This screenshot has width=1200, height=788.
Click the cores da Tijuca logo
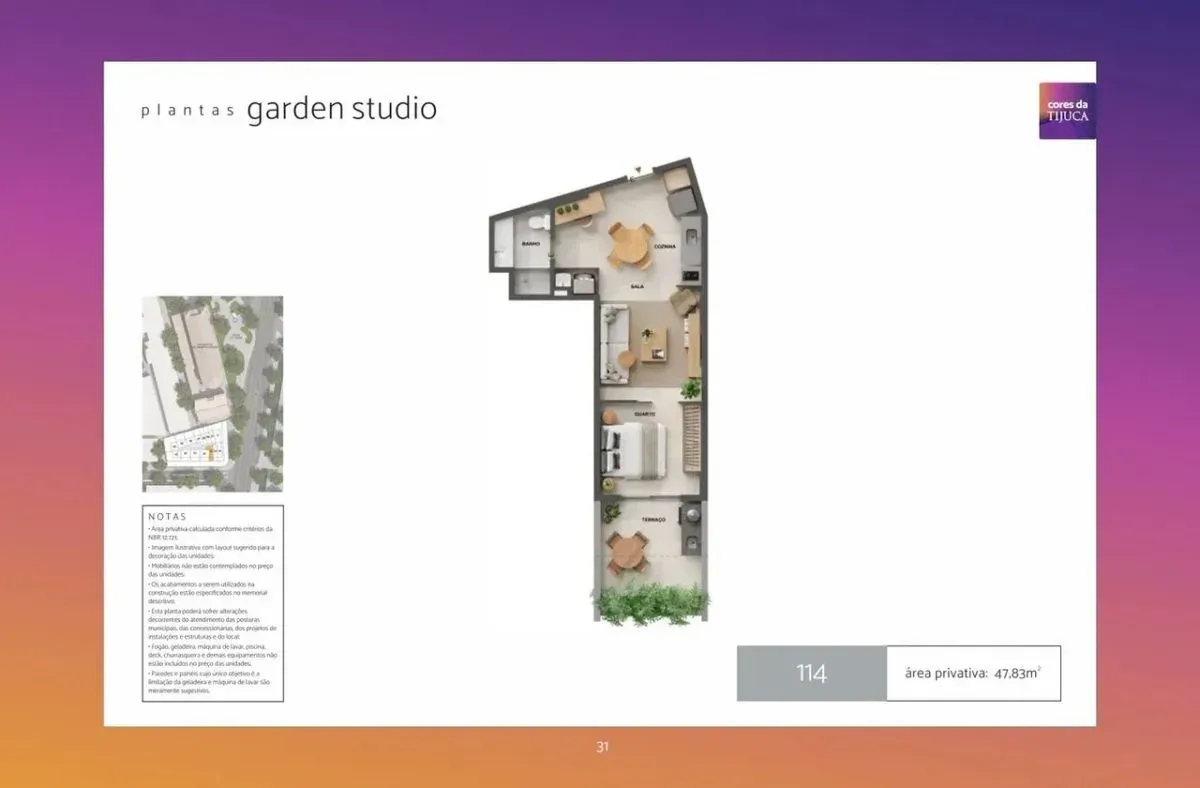click(x=1067, y=110)
